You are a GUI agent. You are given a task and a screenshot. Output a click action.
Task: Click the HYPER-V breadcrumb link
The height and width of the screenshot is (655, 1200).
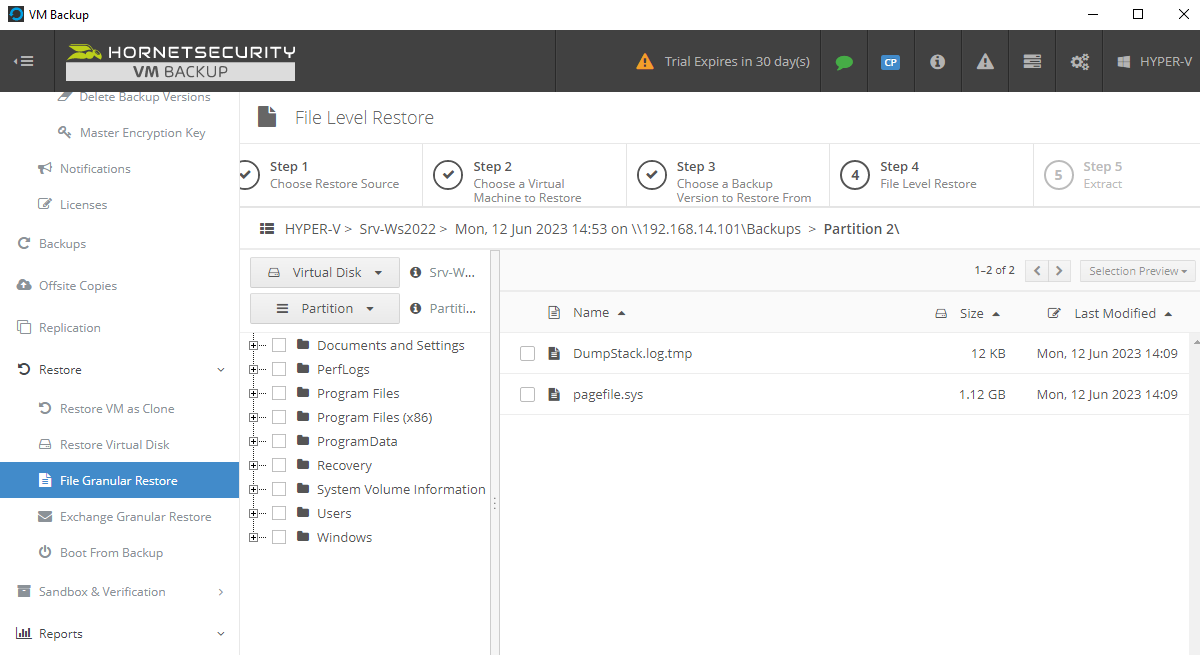312,229
